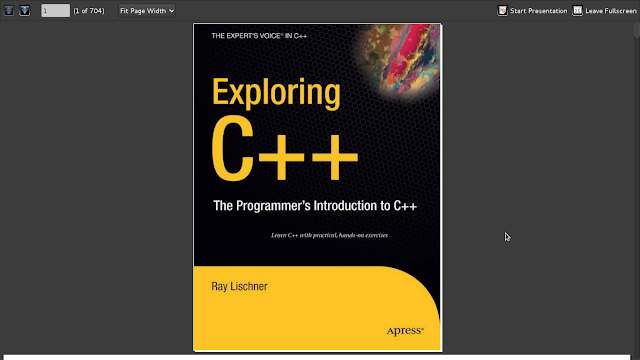This screenshot has width=640, height=360.
Task: Click the "Apress" publisher logo
Action: coord(405,331)
